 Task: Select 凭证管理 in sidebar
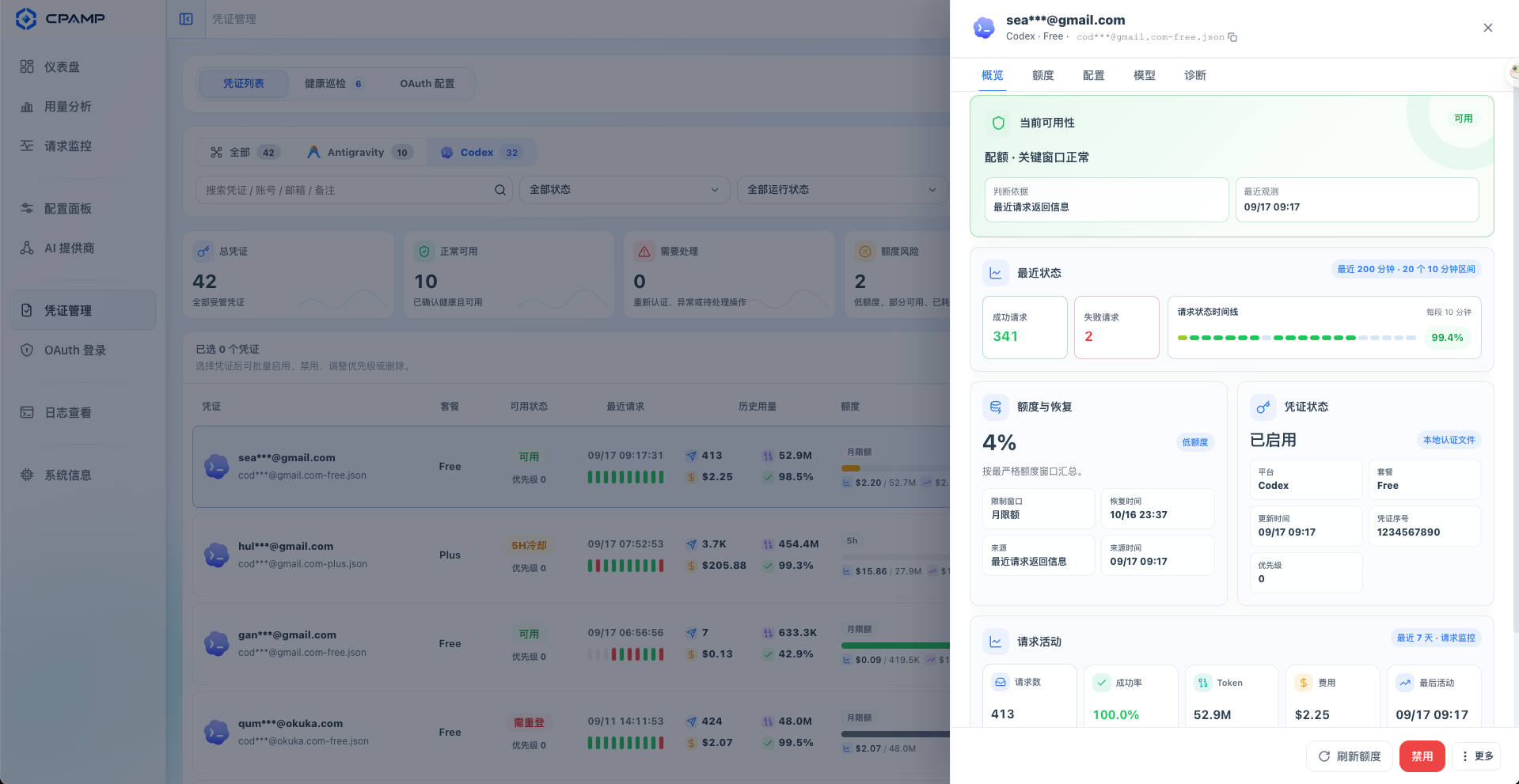82,310
